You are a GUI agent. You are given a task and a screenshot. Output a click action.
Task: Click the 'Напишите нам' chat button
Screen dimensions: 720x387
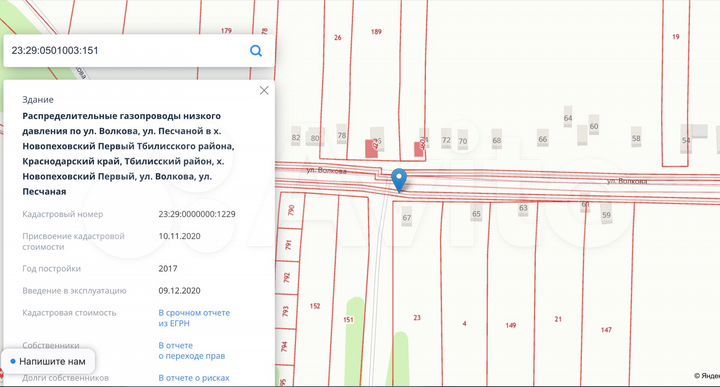coord(48,361)
